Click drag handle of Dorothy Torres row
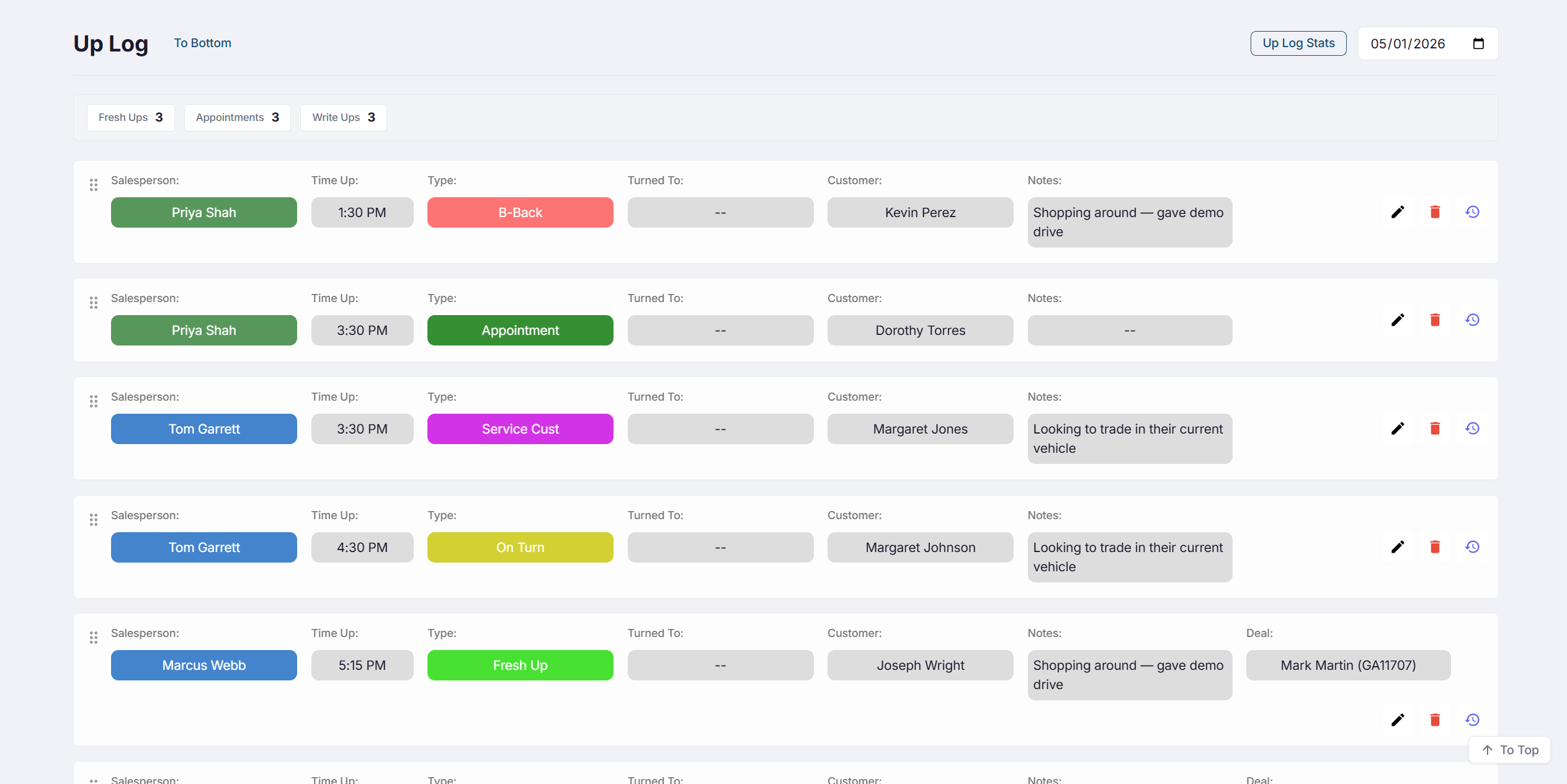 pyautogui.click(x=94, y=303)
